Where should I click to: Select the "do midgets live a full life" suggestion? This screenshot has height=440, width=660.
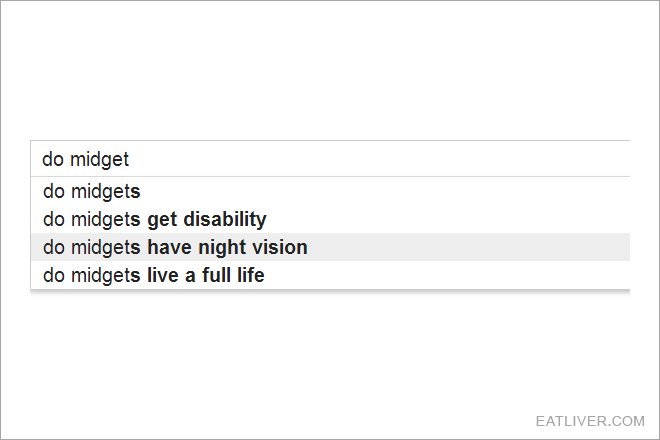330,275
